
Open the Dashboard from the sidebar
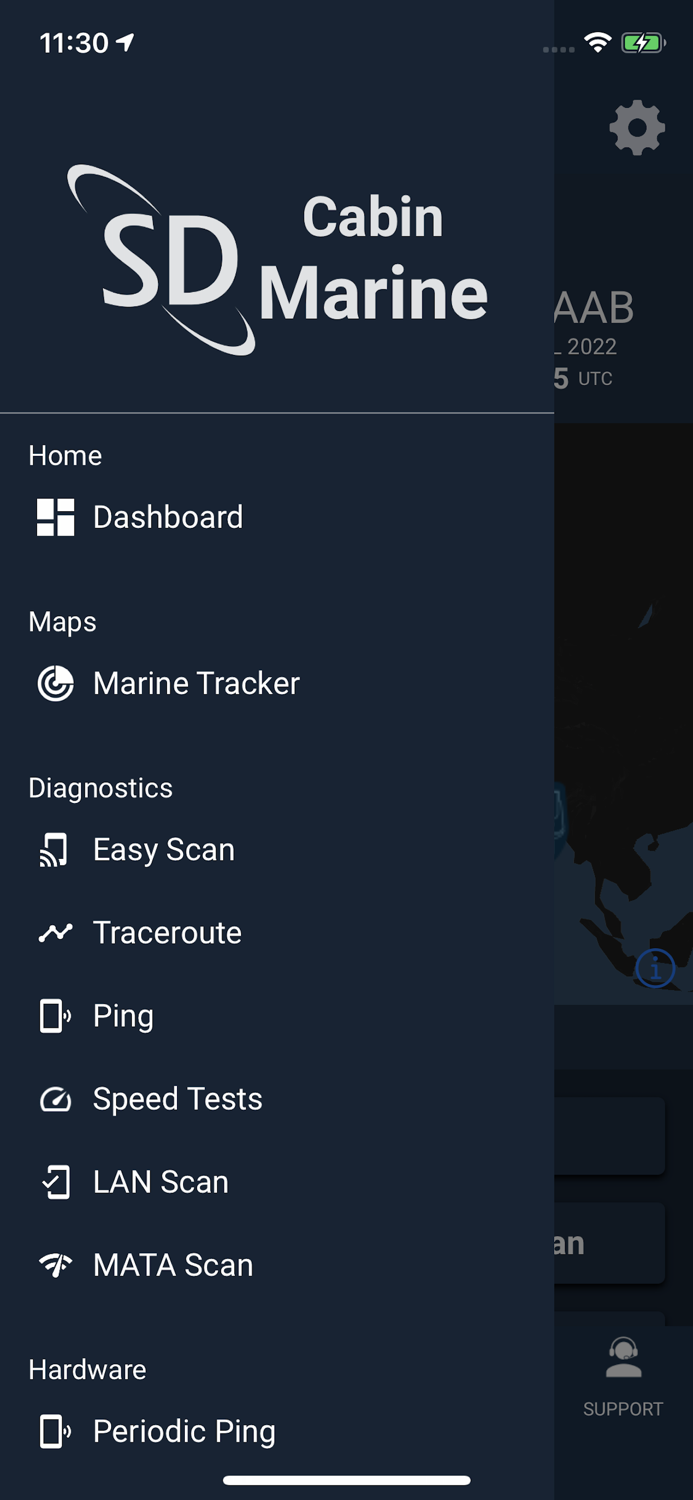point(167,517)
